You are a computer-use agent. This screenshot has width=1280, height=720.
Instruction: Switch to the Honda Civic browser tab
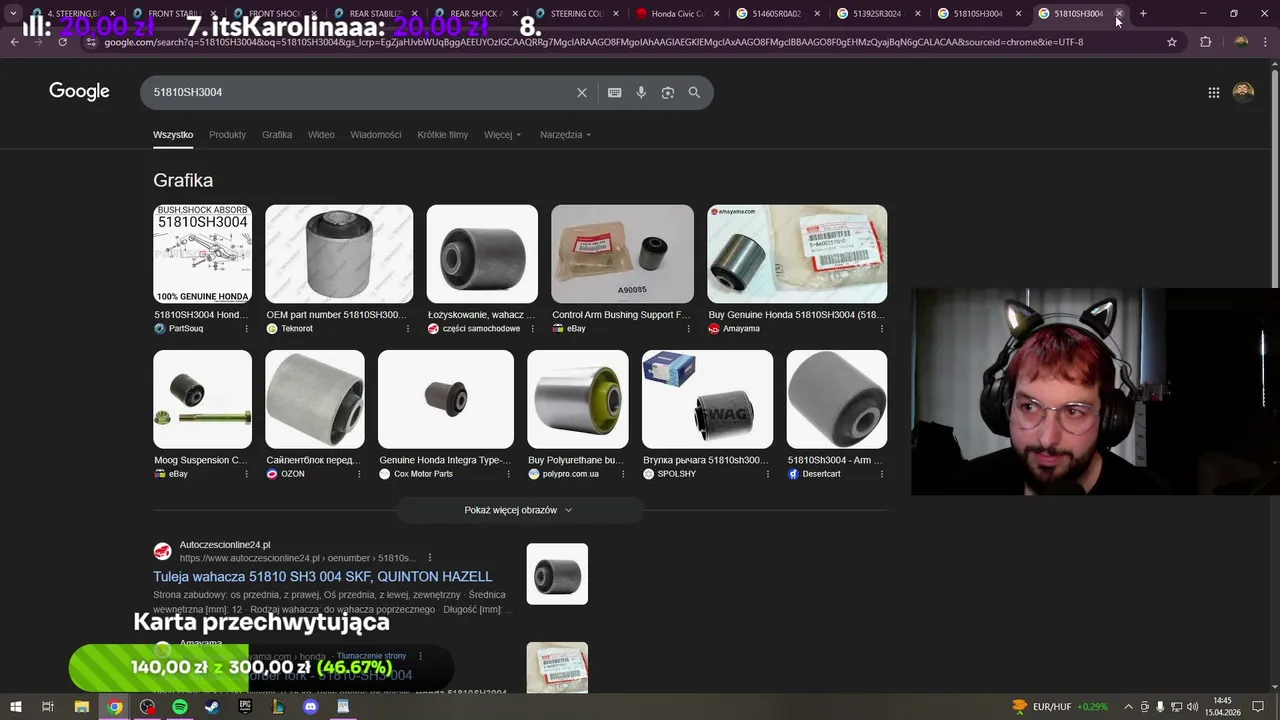(x=677, y=13)
